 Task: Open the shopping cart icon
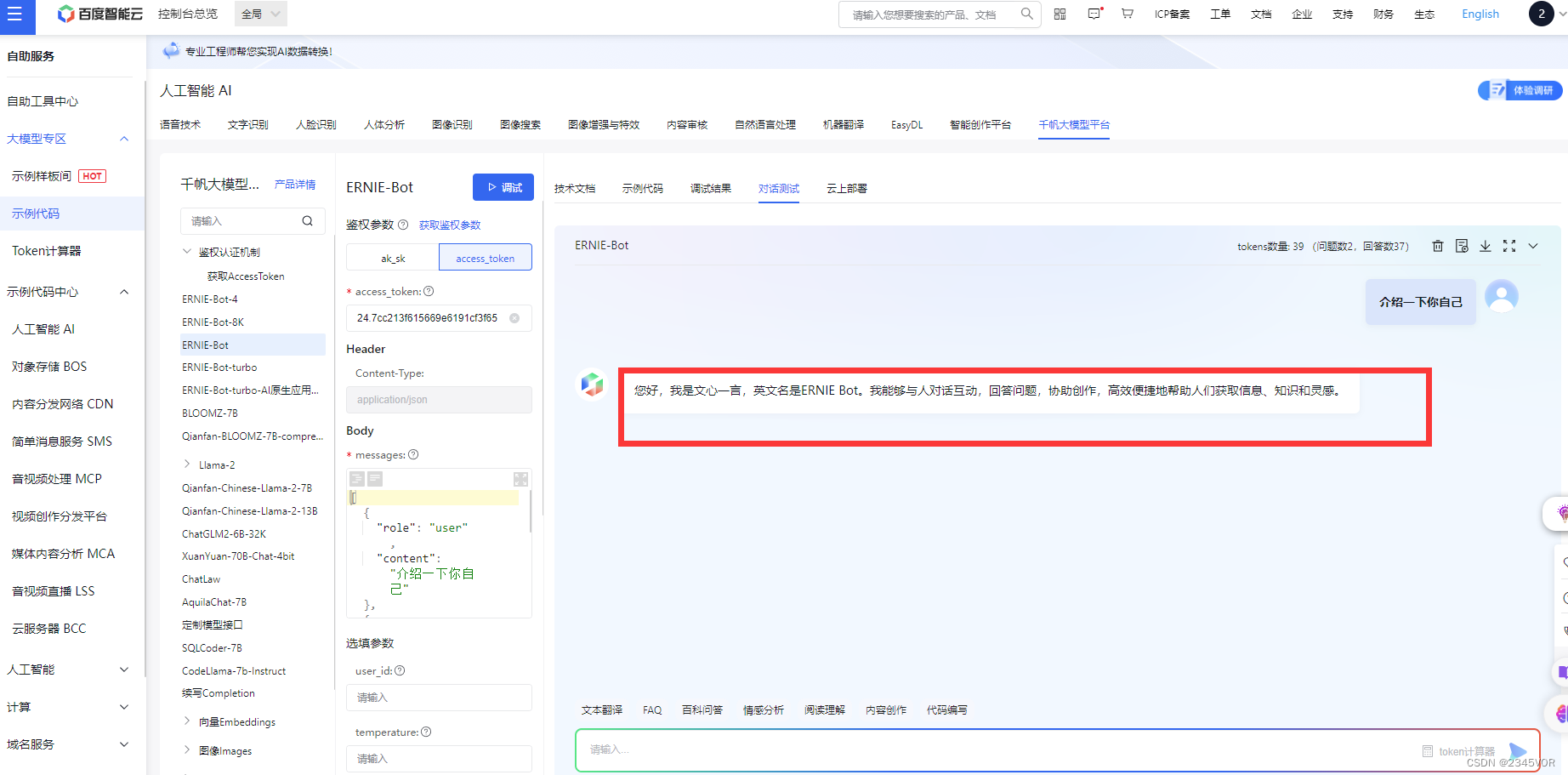[x=1128, y=14]
